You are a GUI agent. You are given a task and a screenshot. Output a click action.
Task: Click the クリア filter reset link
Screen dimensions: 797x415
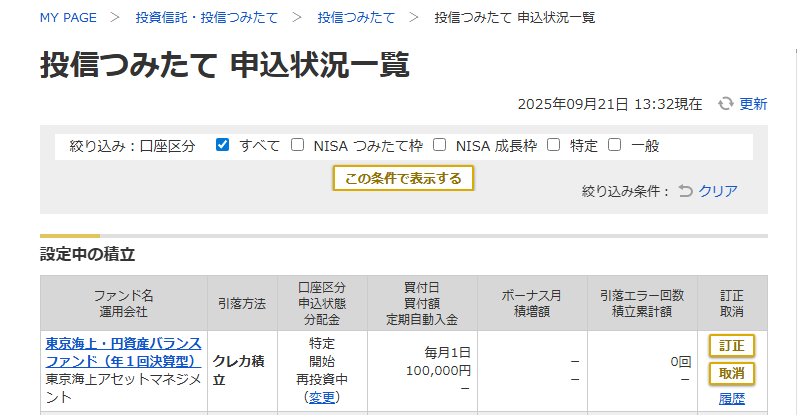[718, 191]
